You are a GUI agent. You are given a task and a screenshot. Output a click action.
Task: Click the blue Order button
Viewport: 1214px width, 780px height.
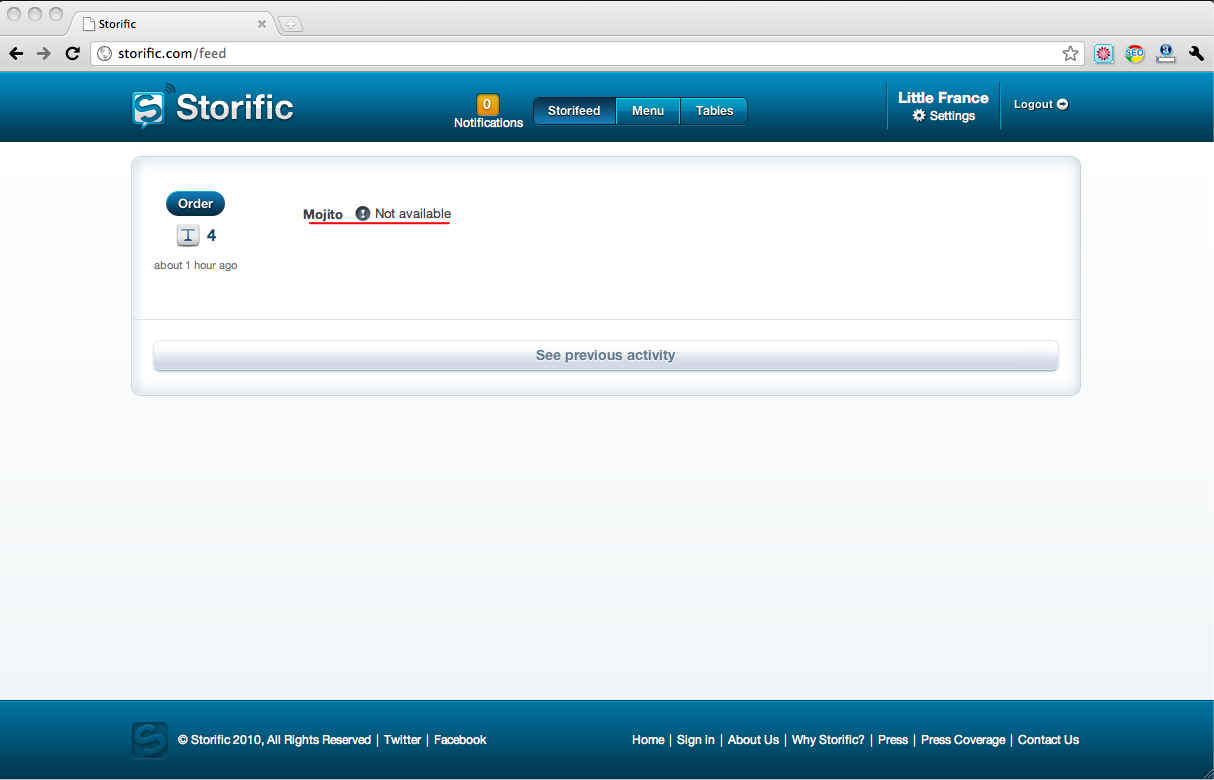click(x=195, y=204)
